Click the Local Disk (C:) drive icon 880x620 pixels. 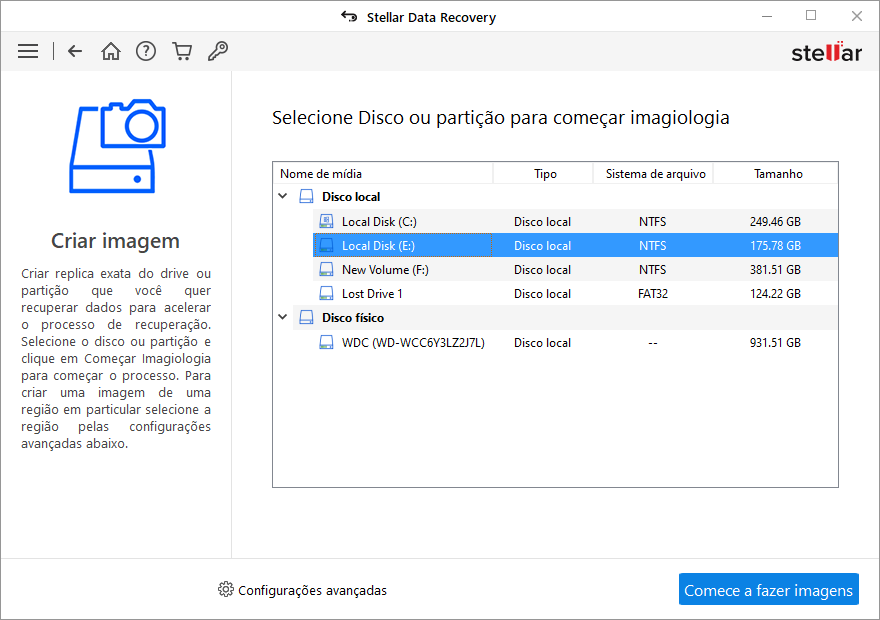[326, 221]
